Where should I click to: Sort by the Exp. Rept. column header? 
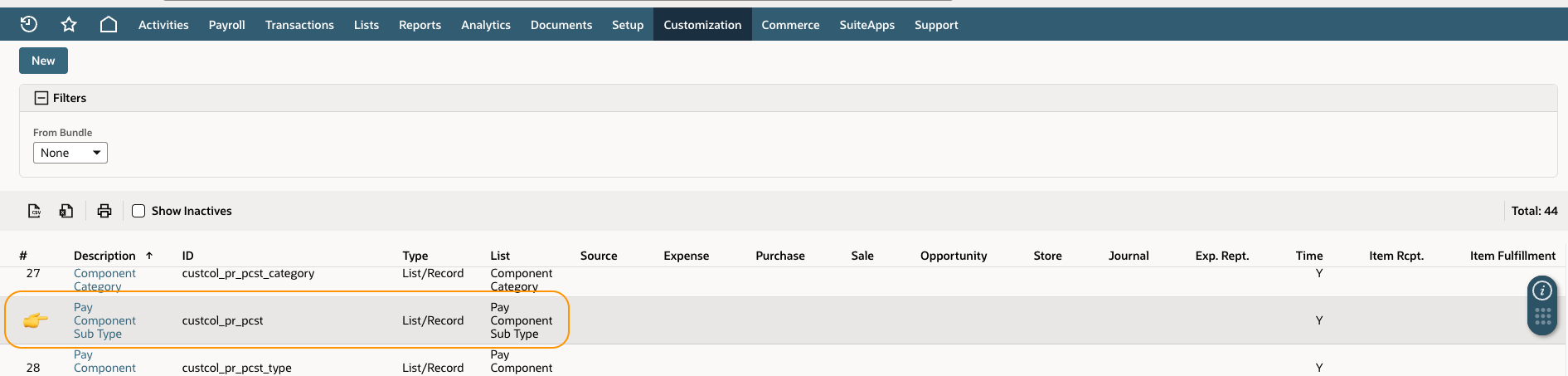(1222, 256)
